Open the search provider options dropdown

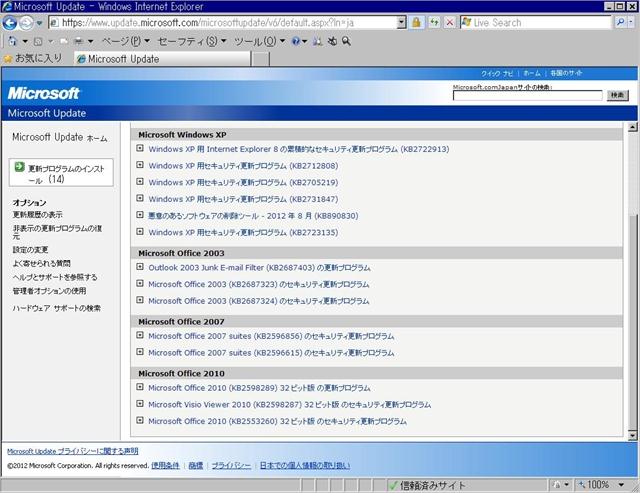click(x=631, y=22)
